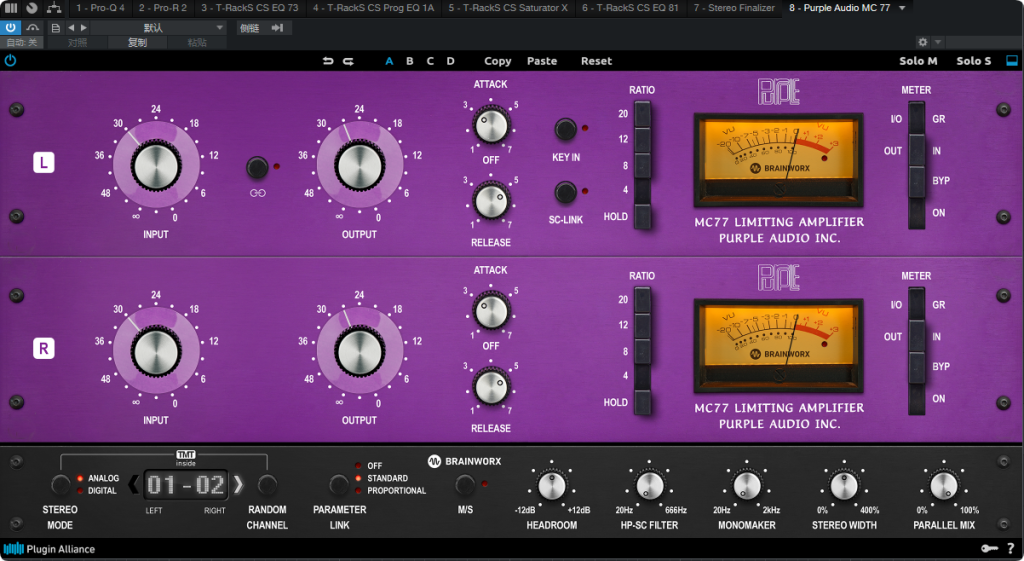Click the left channel OUTPUT knob
Image resolution: width=1024 pixels, height=561 pixels.
coord(359,165)
